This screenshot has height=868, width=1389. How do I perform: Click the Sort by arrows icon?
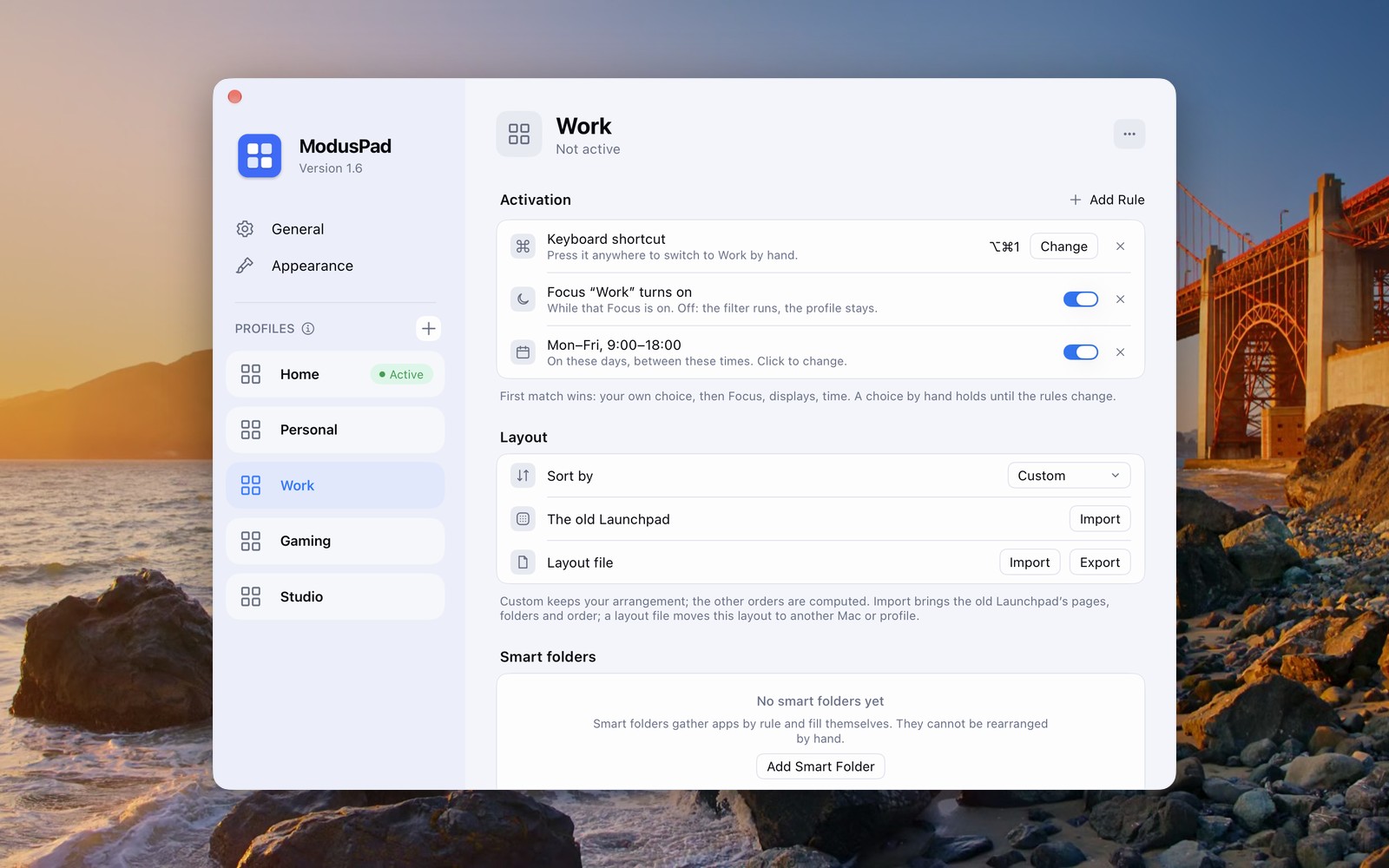click(523, 476)
